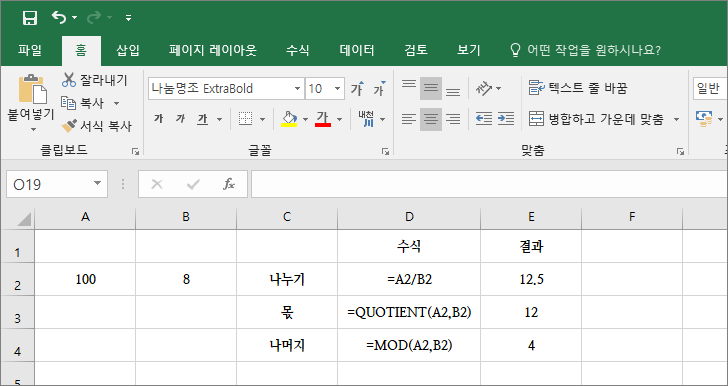Viewport: 728px width, 386px height.
Task: Toggle italic formatting
Action: click(x=180, y=119)
